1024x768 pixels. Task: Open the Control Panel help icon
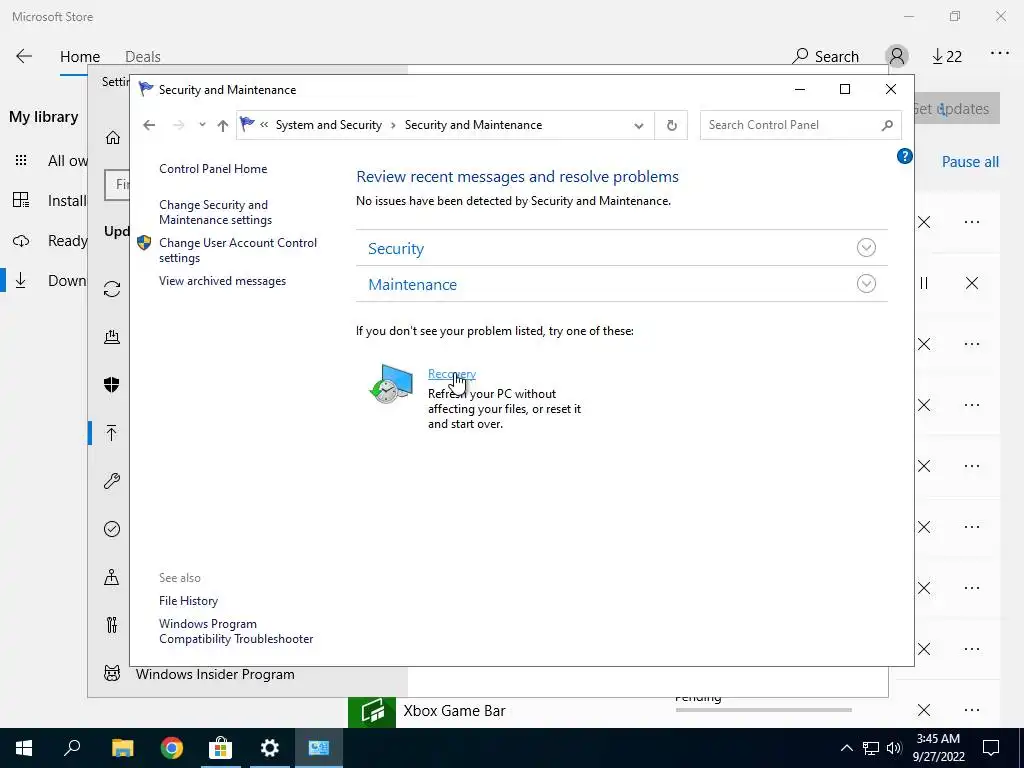click(x=904, y=156)
